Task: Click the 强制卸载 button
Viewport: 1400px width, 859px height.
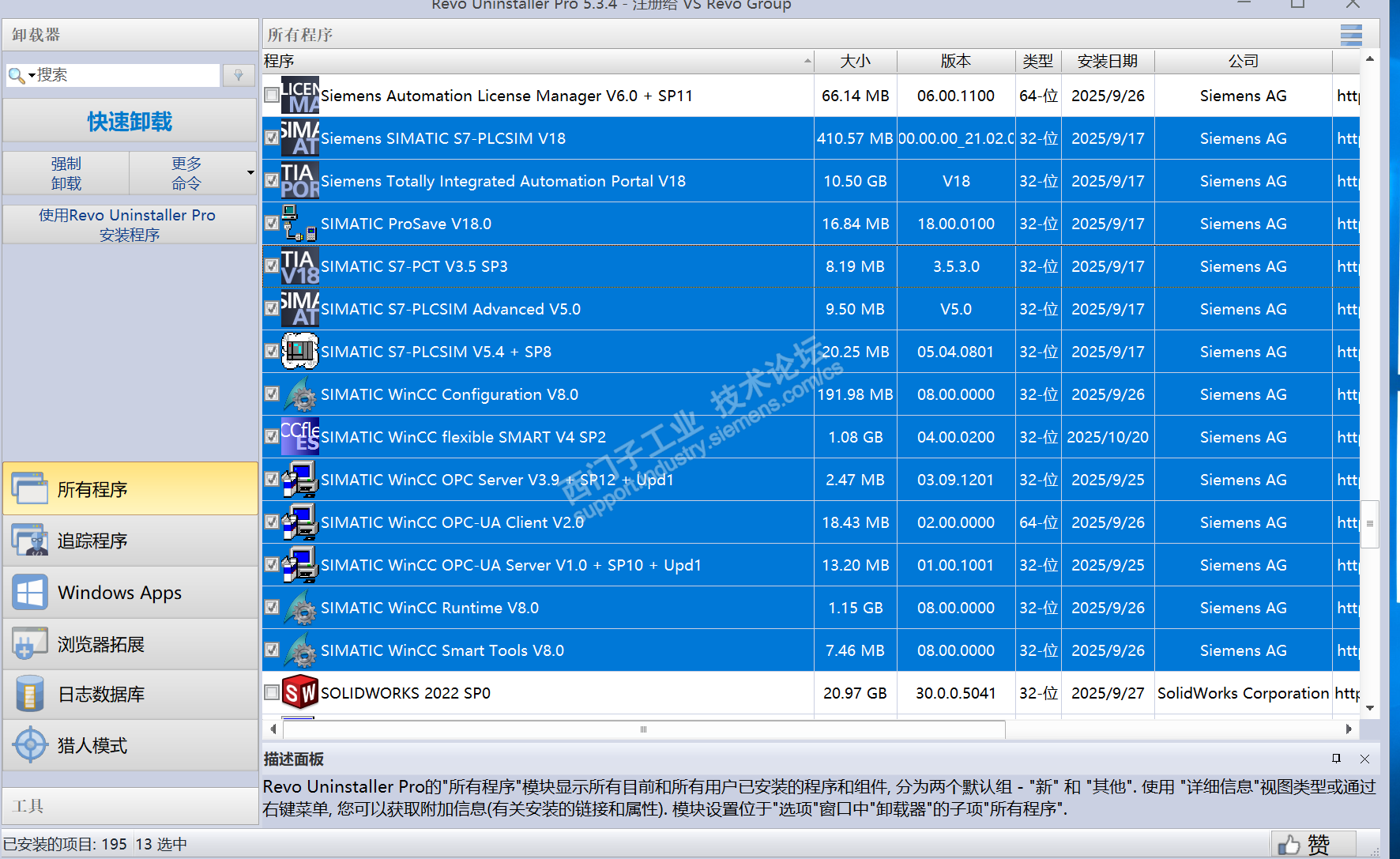Action: pos(66,173)
